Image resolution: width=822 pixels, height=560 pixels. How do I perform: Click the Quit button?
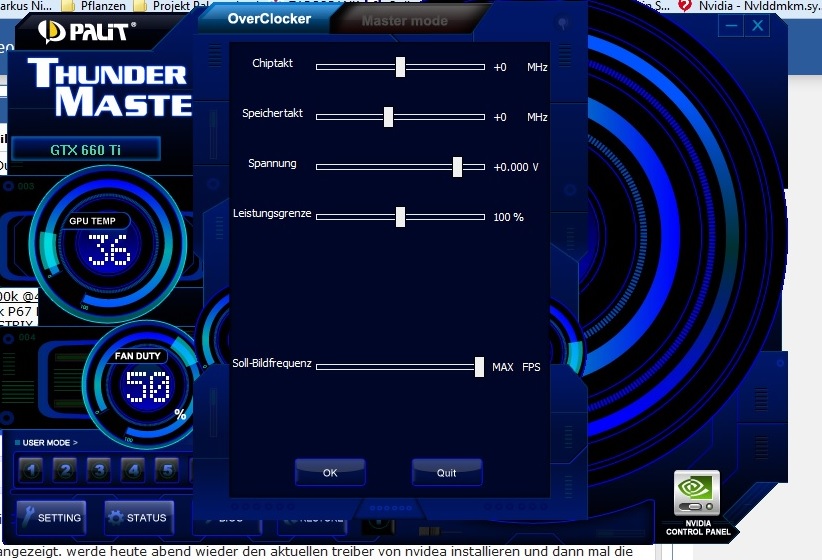447,472
